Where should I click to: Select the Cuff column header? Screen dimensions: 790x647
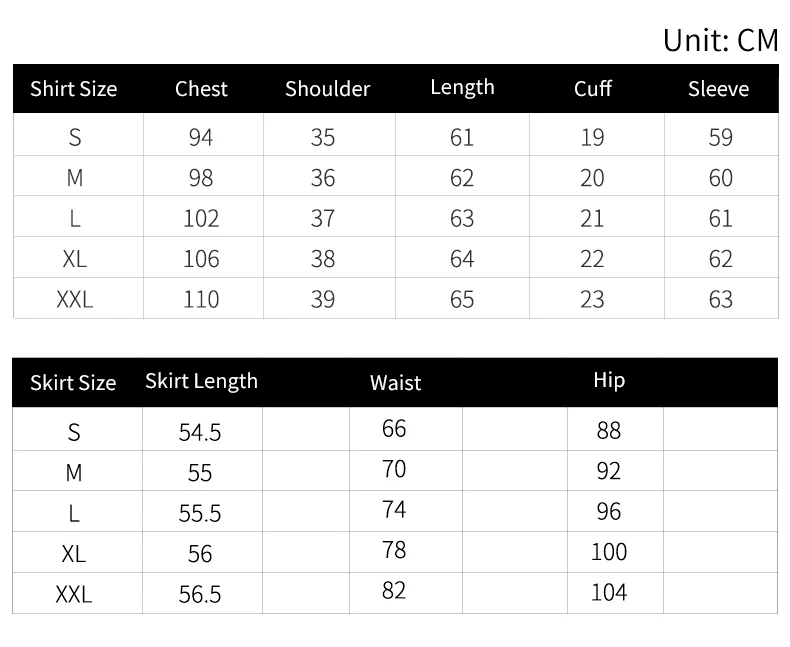point(592,89)
